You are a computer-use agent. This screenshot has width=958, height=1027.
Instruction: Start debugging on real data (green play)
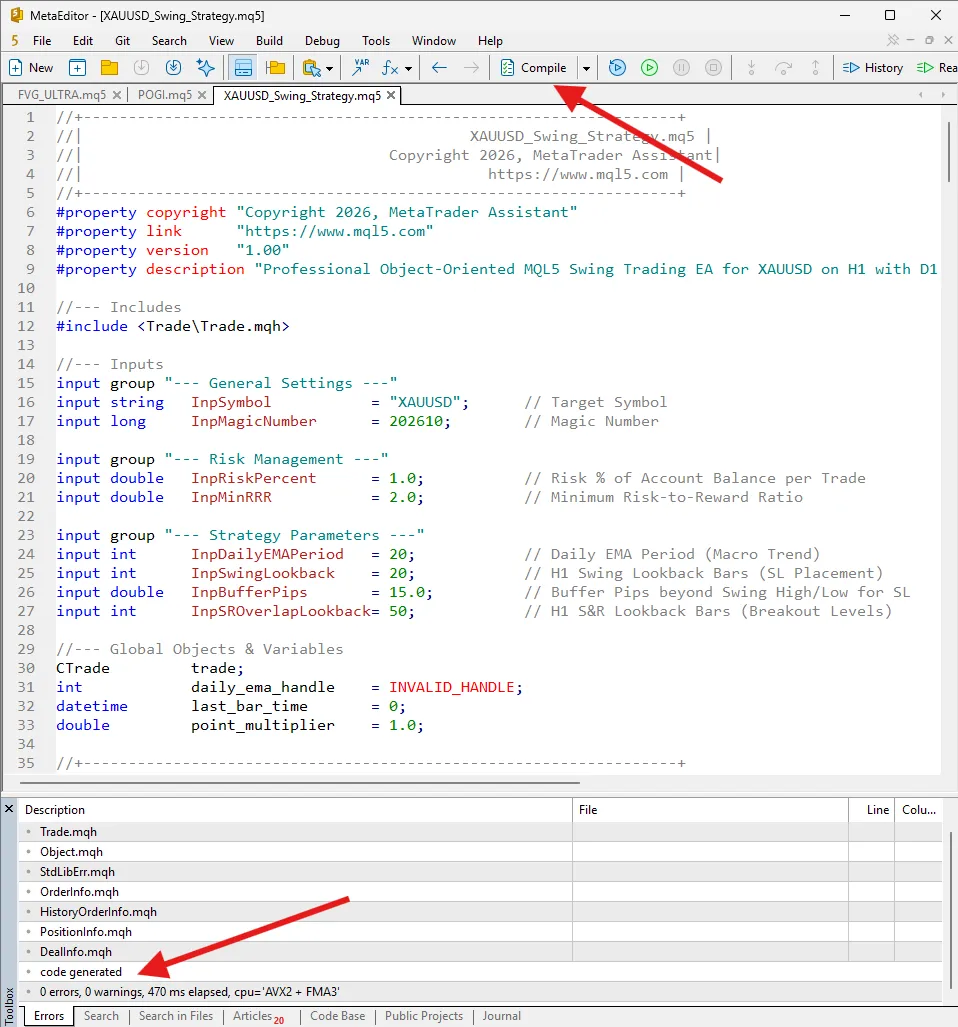[649, 67]
